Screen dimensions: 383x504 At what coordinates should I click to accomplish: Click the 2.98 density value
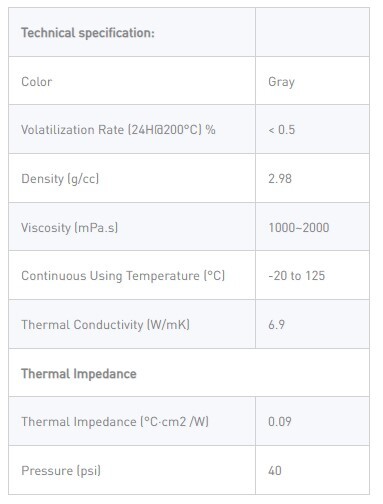[x=280, y=179]
